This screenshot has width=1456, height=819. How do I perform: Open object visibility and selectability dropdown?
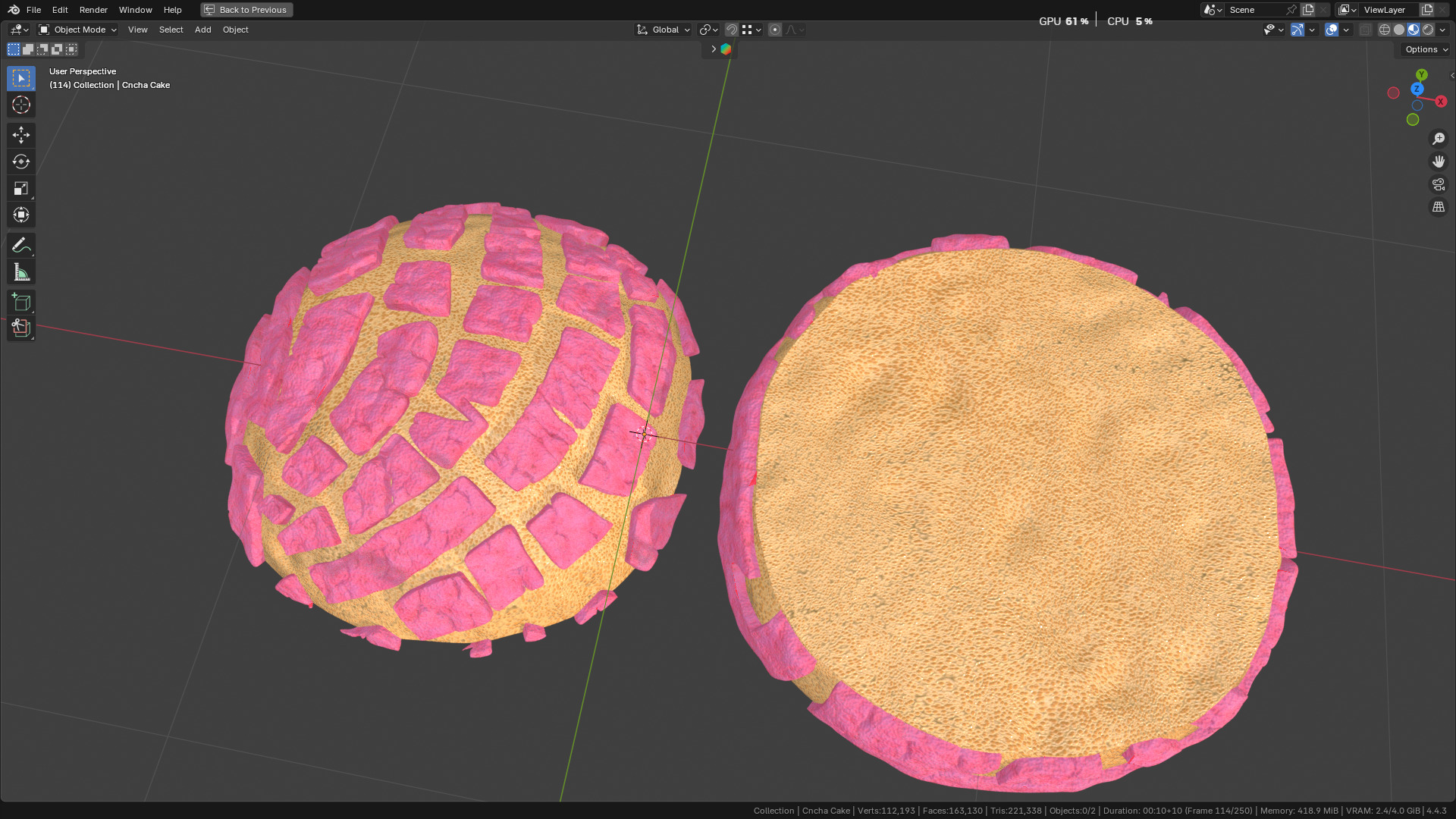(x=1273, y=30)
